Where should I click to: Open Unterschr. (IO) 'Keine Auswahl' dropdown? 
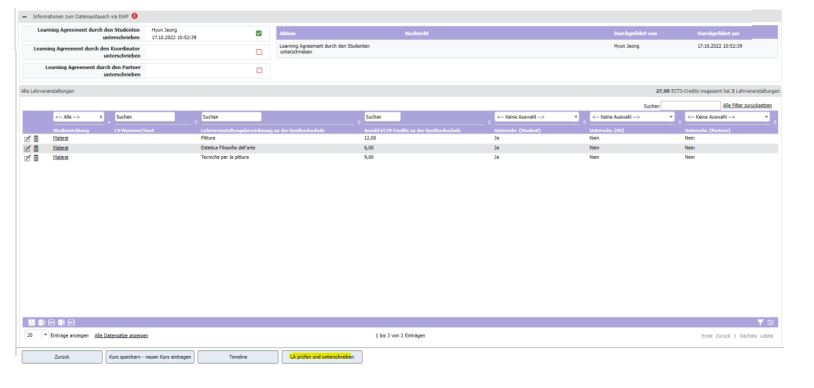tap(632, 117)
